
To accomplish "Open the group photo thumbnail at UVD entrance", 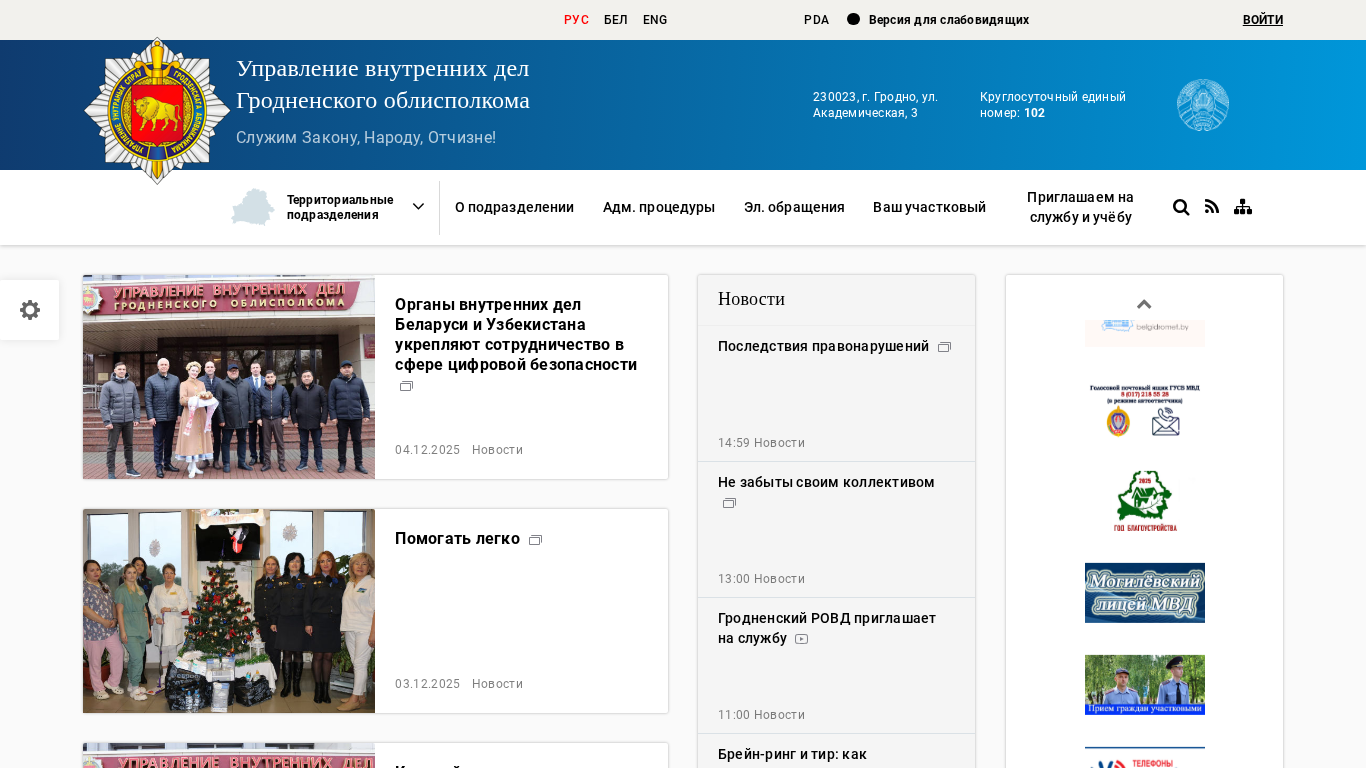I will pos(229,377).
